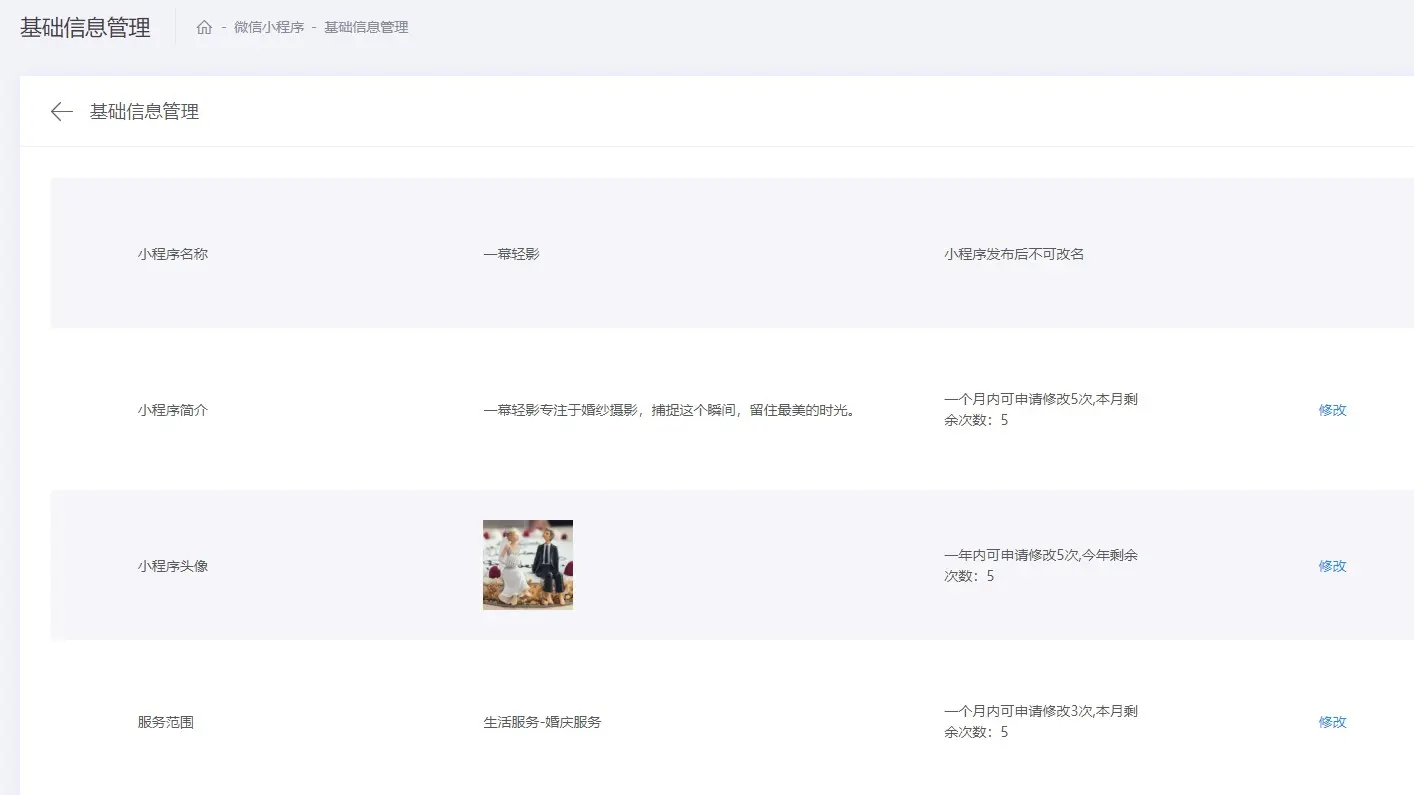This screenshot has height=795, width=1414.
Task: Click the note 小程序发布后不可改名
Action: 1015,253
